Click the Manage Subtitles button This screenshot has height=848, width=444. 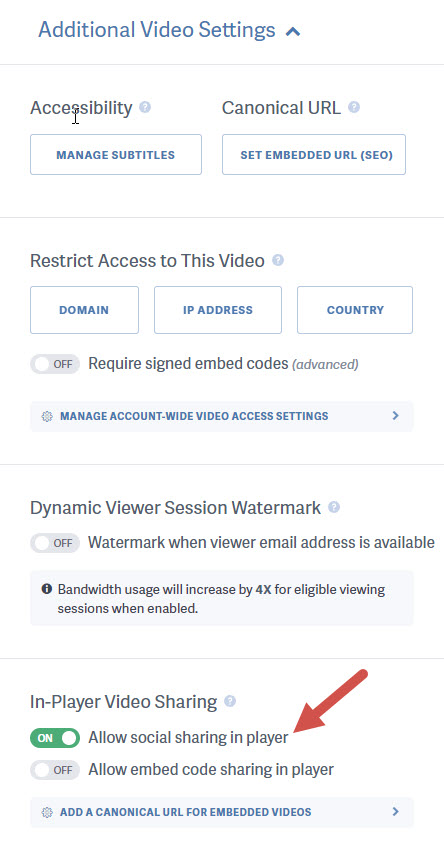tap(116, 155)
